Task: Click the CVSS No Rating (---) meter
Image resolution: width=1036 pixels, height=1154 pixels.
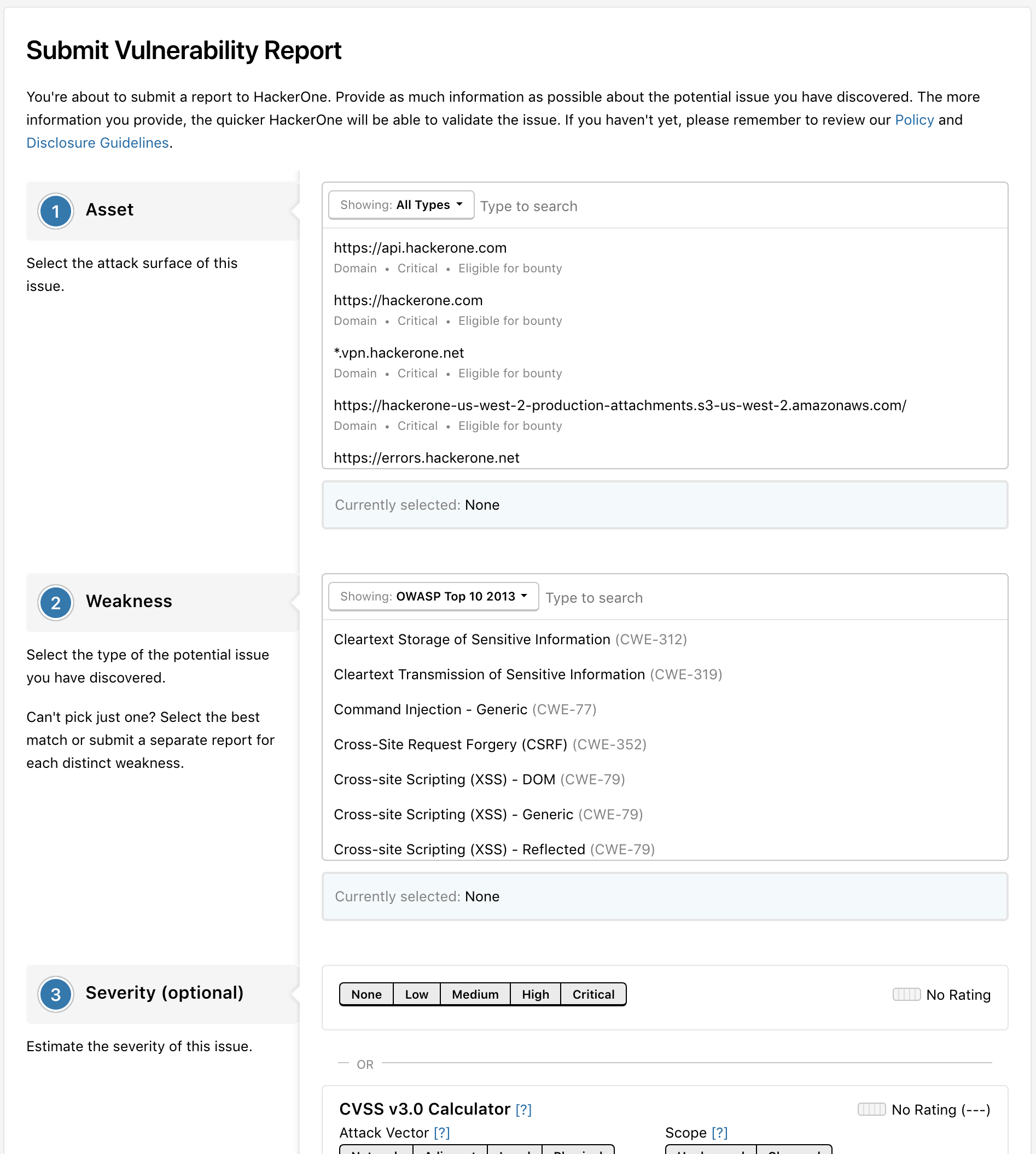Action: [871, 1109]
